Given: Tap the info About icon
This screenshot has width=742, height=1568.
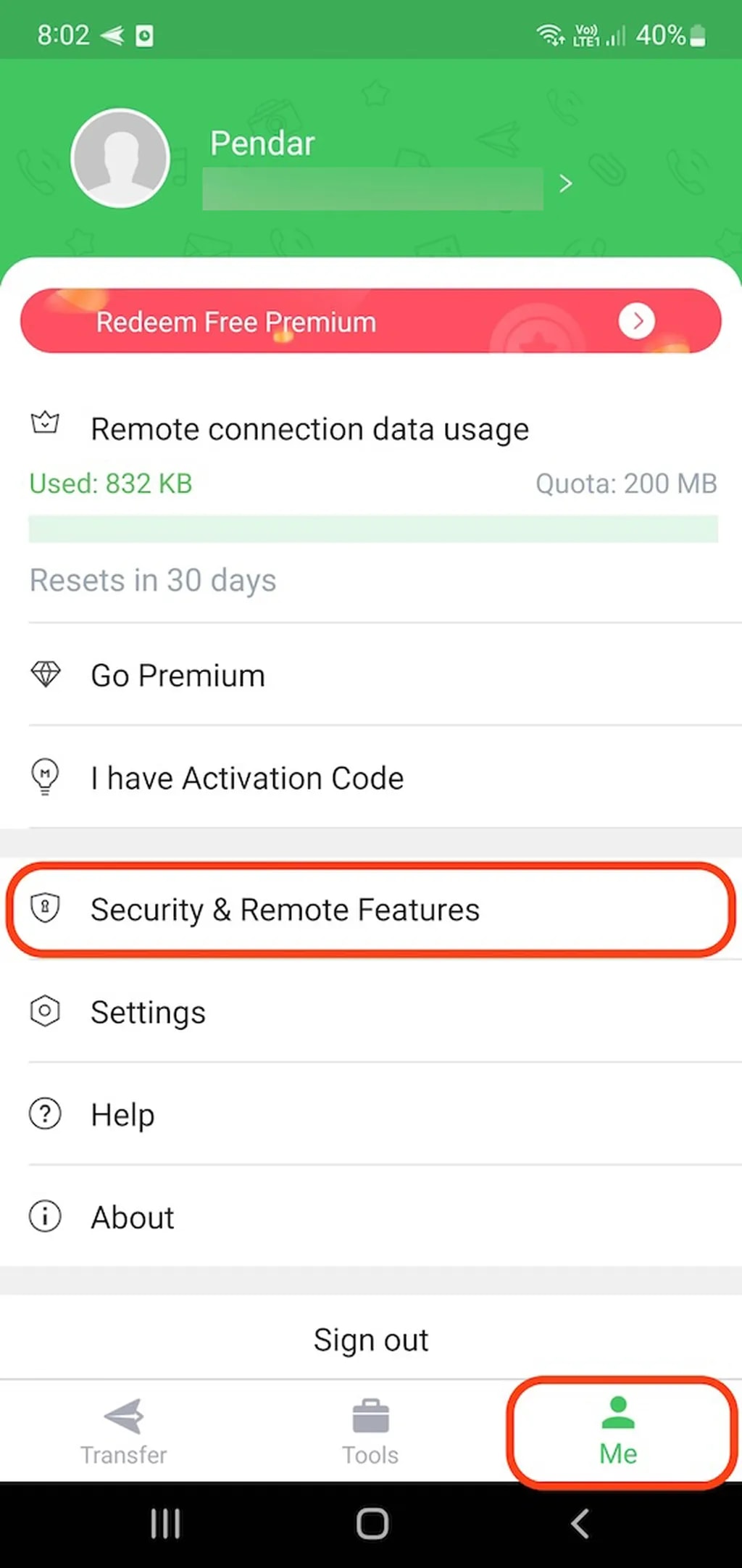Looking at the screenshot, I should [x=45, y=1216].
